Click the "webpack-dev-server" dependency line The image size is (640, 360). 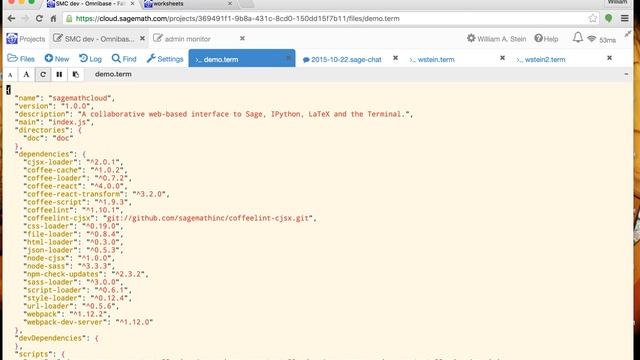(x=88, y=322)
